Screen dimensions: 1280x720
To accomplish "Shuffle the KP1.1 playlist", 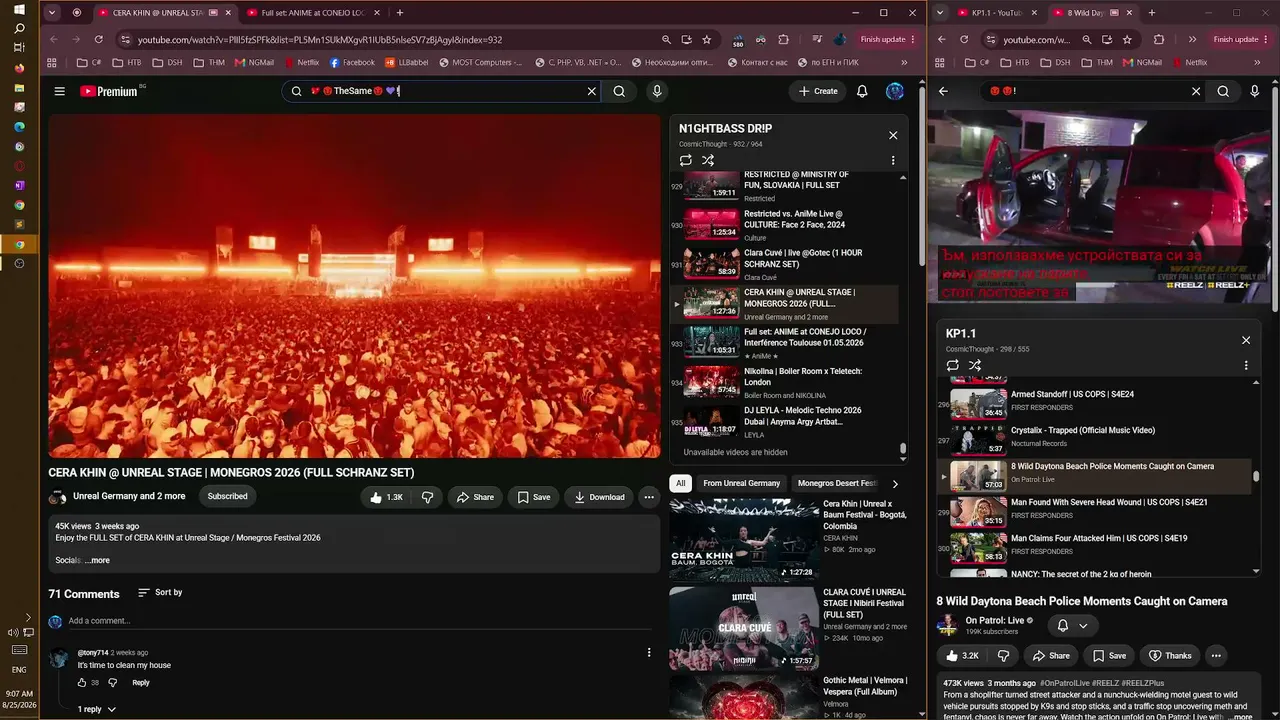I will (975, 365).
